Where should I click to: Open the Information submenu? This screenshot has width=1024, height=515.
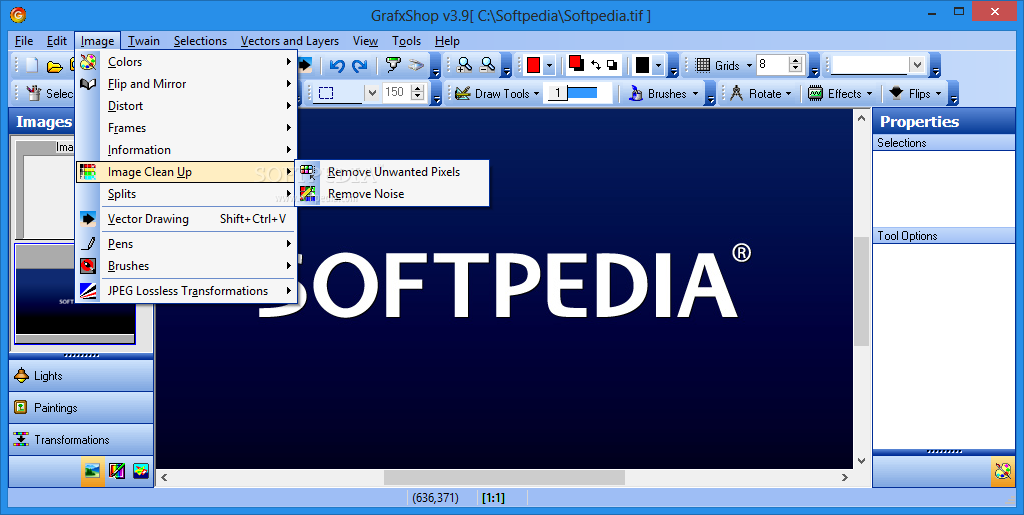(186, 150)
